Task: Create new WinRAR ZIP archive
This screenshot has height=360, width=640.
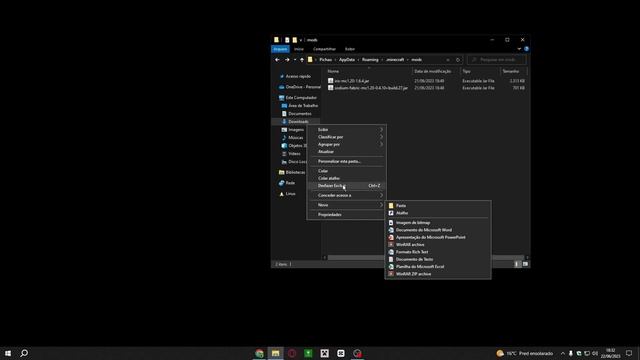Action: coord(438,274)
